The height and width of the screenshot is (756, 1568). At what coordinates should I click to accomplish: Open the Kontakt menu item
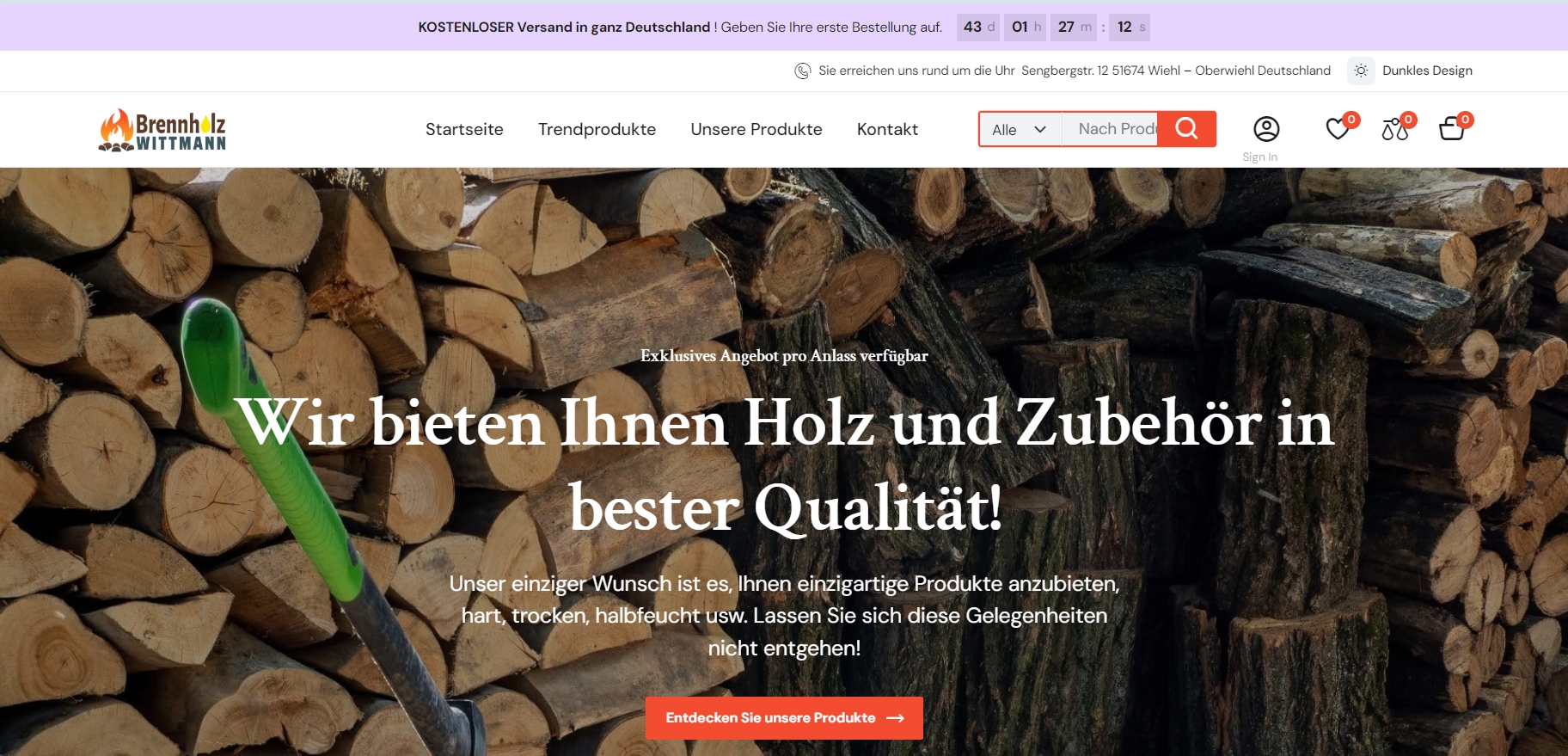(887, 129)
